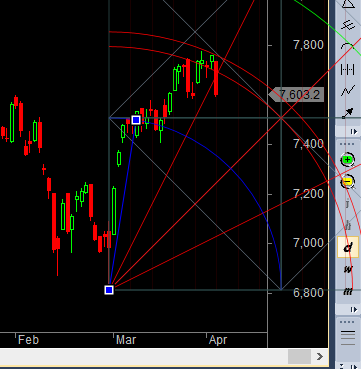Open the line style lines icon
Viewport: 361px width, 369px height.
348,338
